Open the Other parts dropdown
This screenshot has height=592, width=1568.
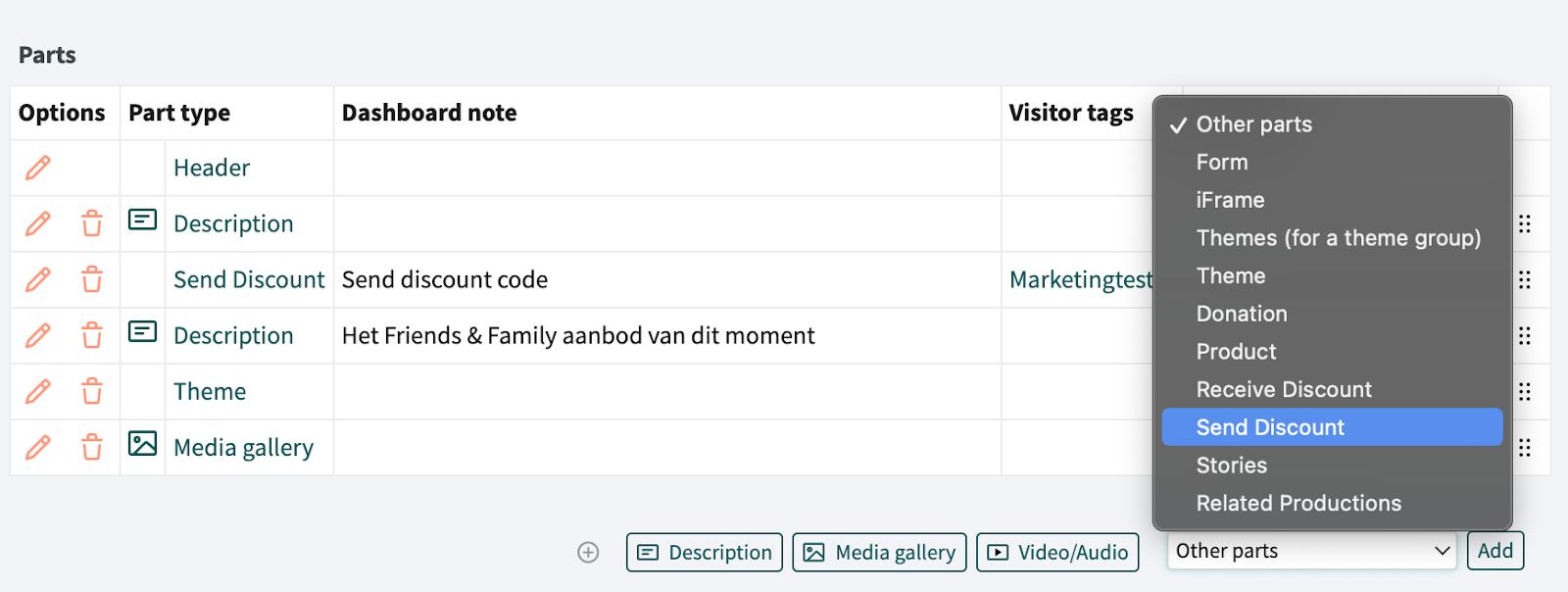coord(1312,551)
